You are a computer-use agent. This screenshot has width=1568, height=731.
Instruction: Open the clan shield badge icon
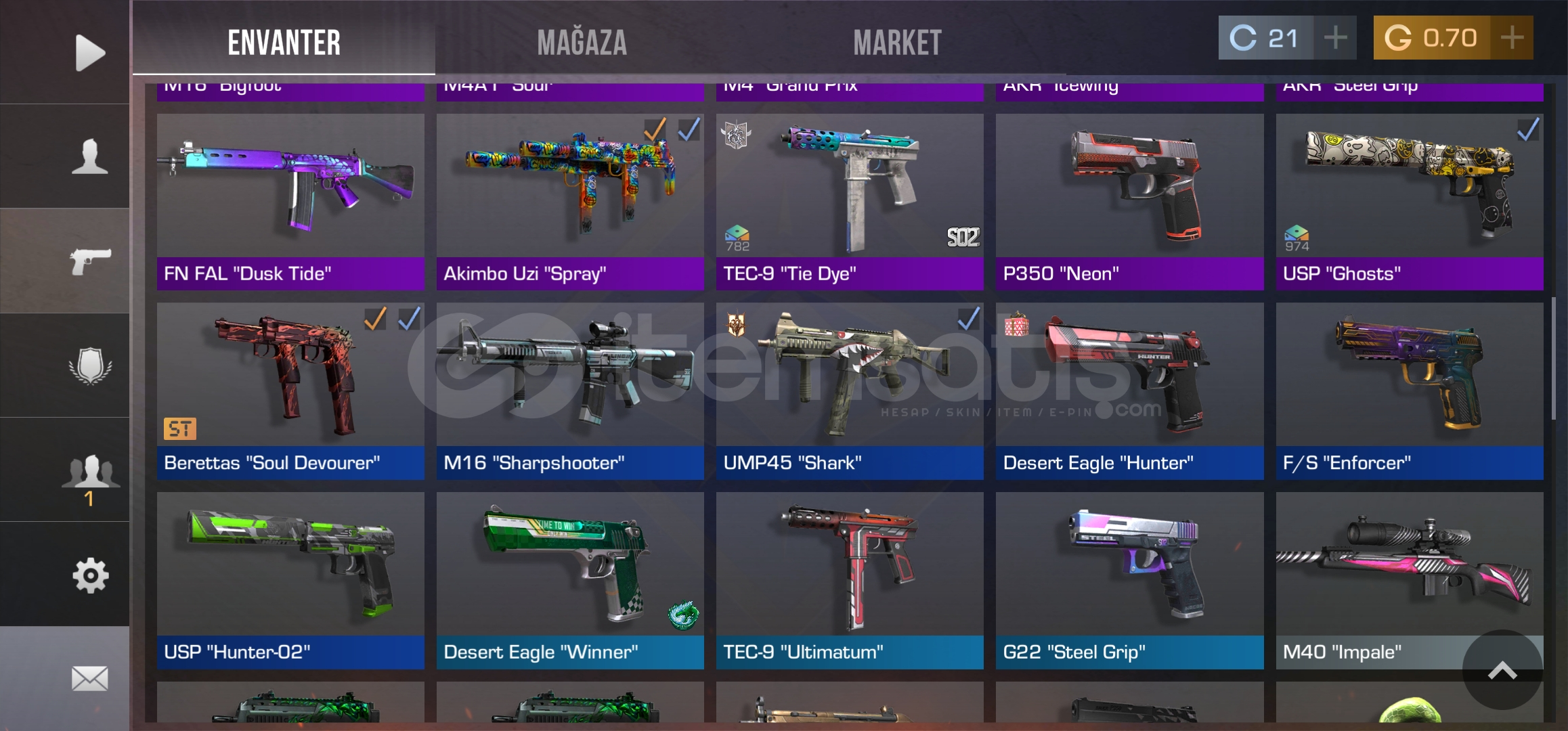point(90,366)
